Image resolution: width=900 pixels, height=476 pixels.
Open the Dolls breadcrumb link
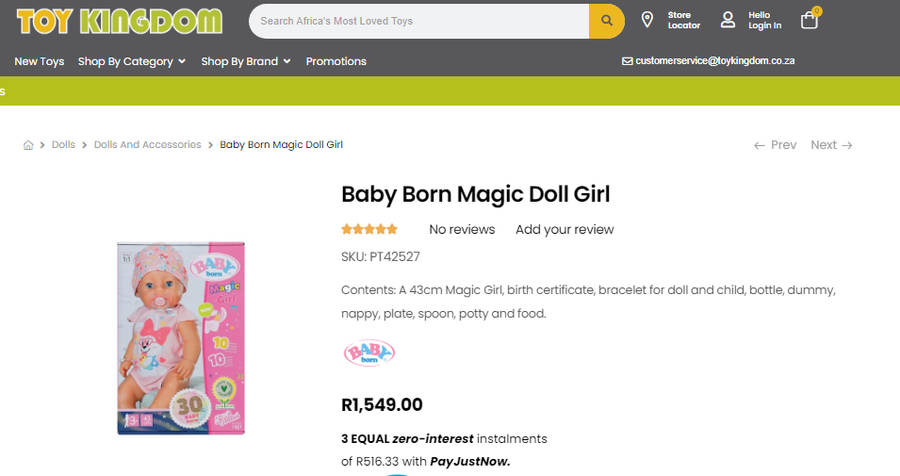(63, 145)
